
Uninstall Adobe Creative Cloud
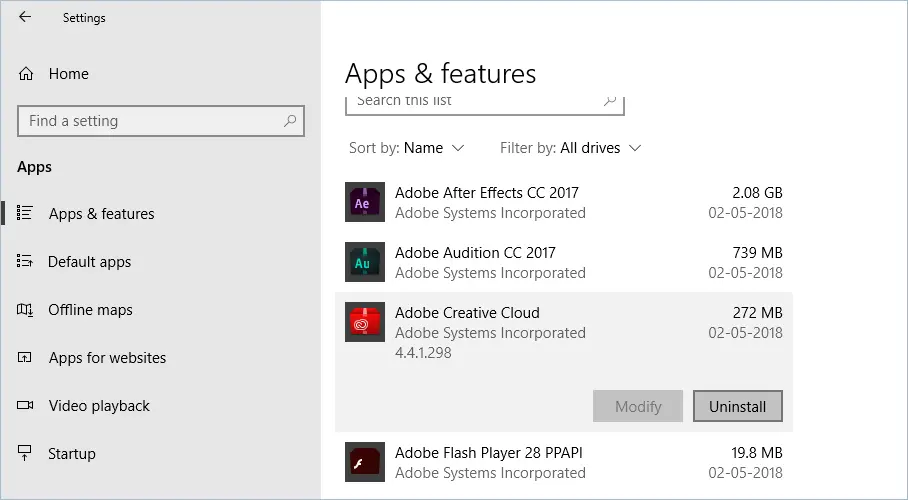point(737,406)
